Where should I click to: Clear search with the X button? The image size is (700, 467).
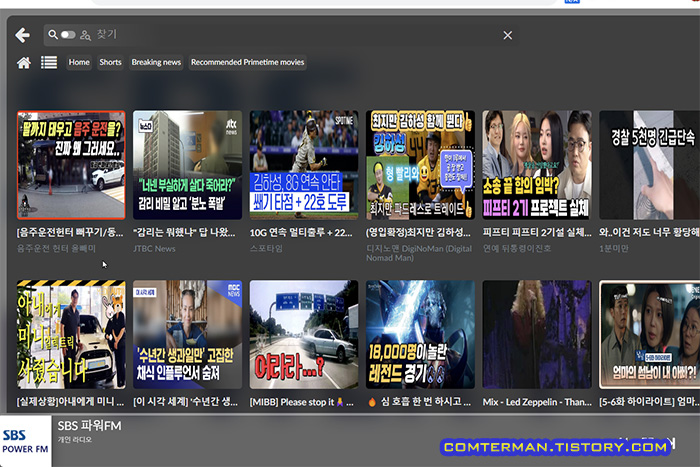508,35
